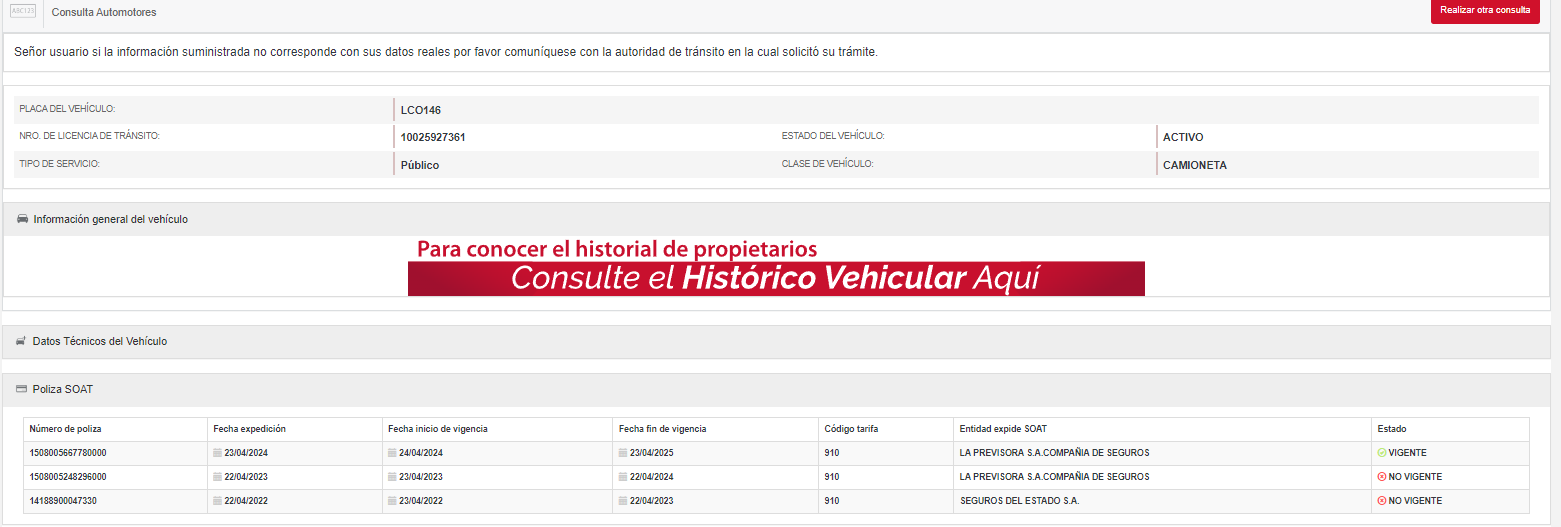This screenshot has height=527, width=1561.
Task: Click calendar icon next to 22/04/2022 expedition date
Action: 217,501
